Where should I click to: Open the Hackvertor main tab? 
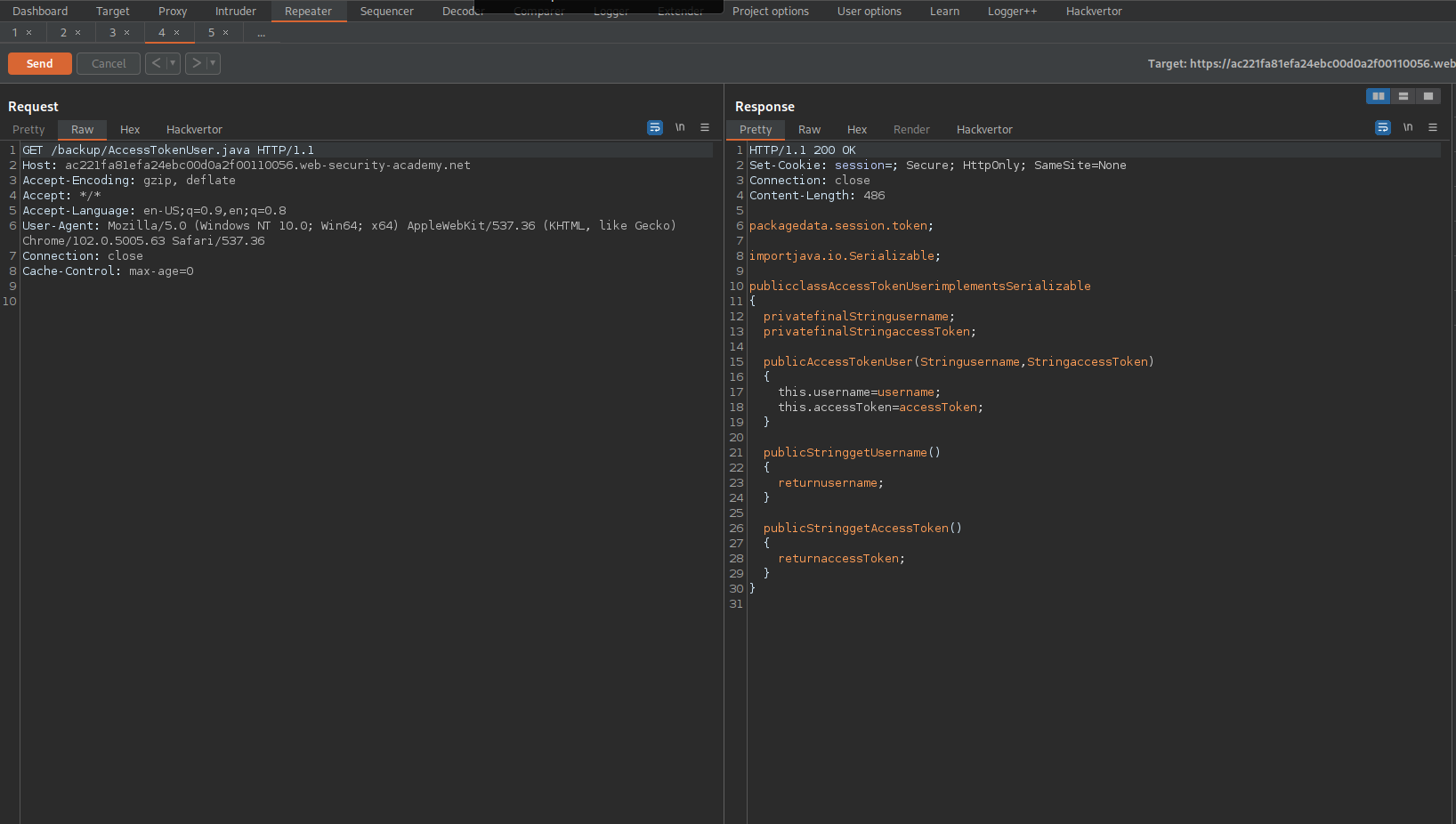(x=1095, y=12)
